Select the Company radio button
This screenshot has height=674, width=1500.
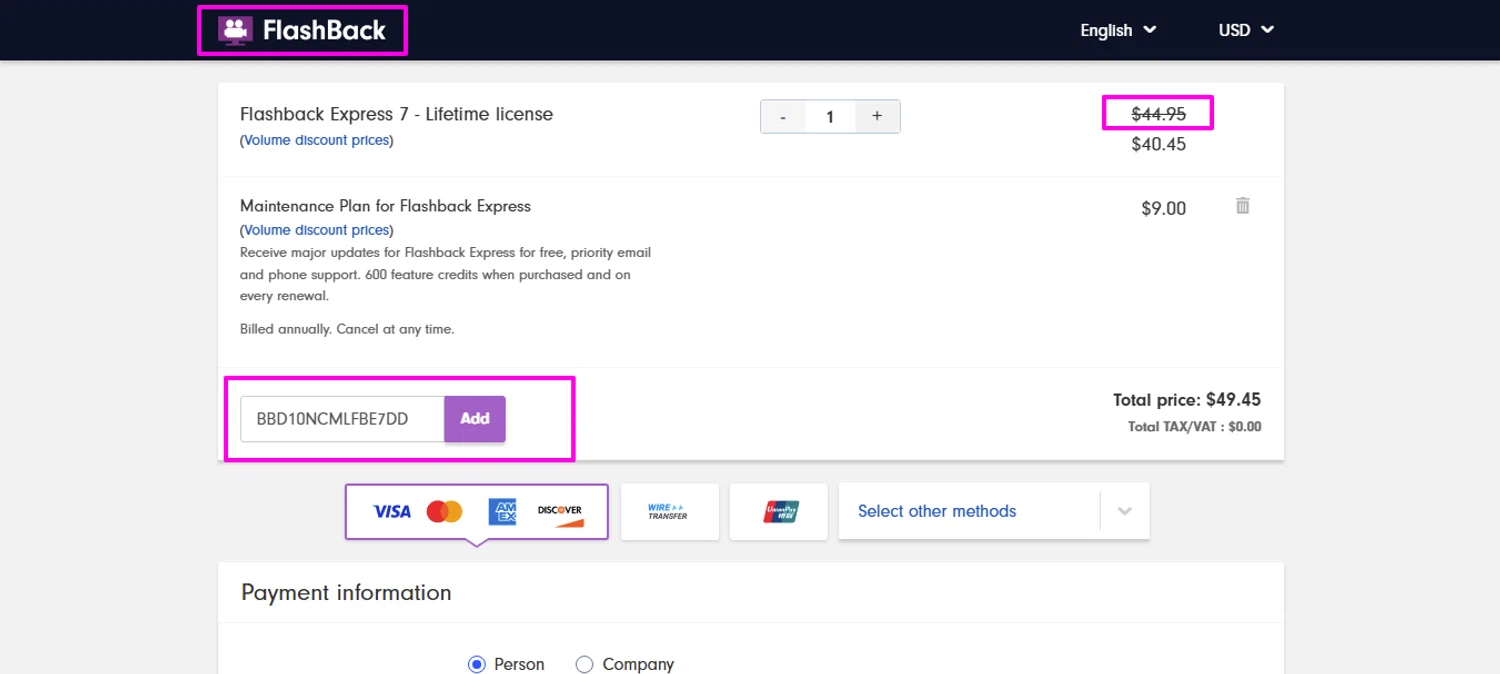(585, 664)
